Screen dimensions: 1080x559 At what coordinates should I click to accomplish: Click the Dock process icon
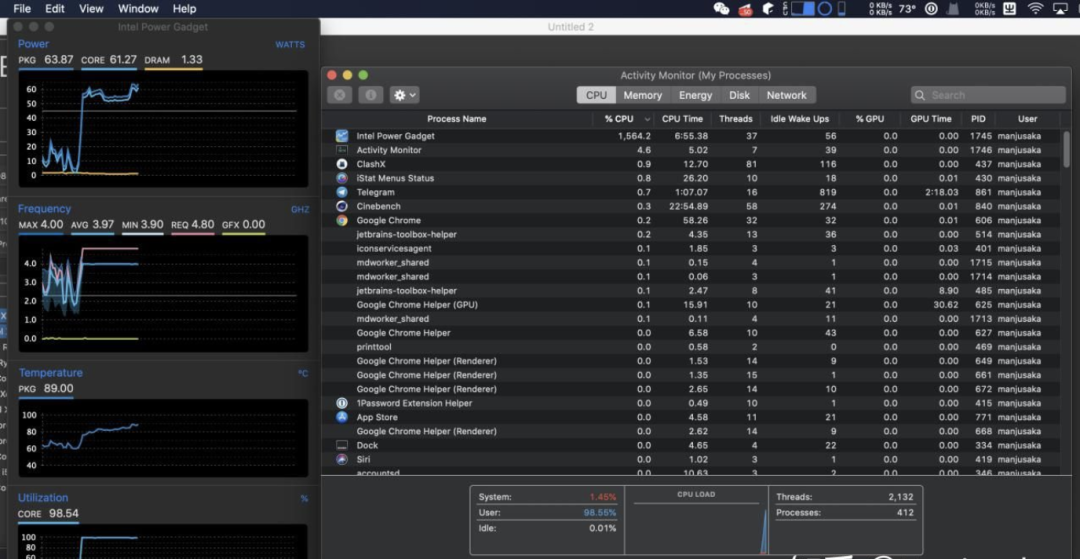342,445
